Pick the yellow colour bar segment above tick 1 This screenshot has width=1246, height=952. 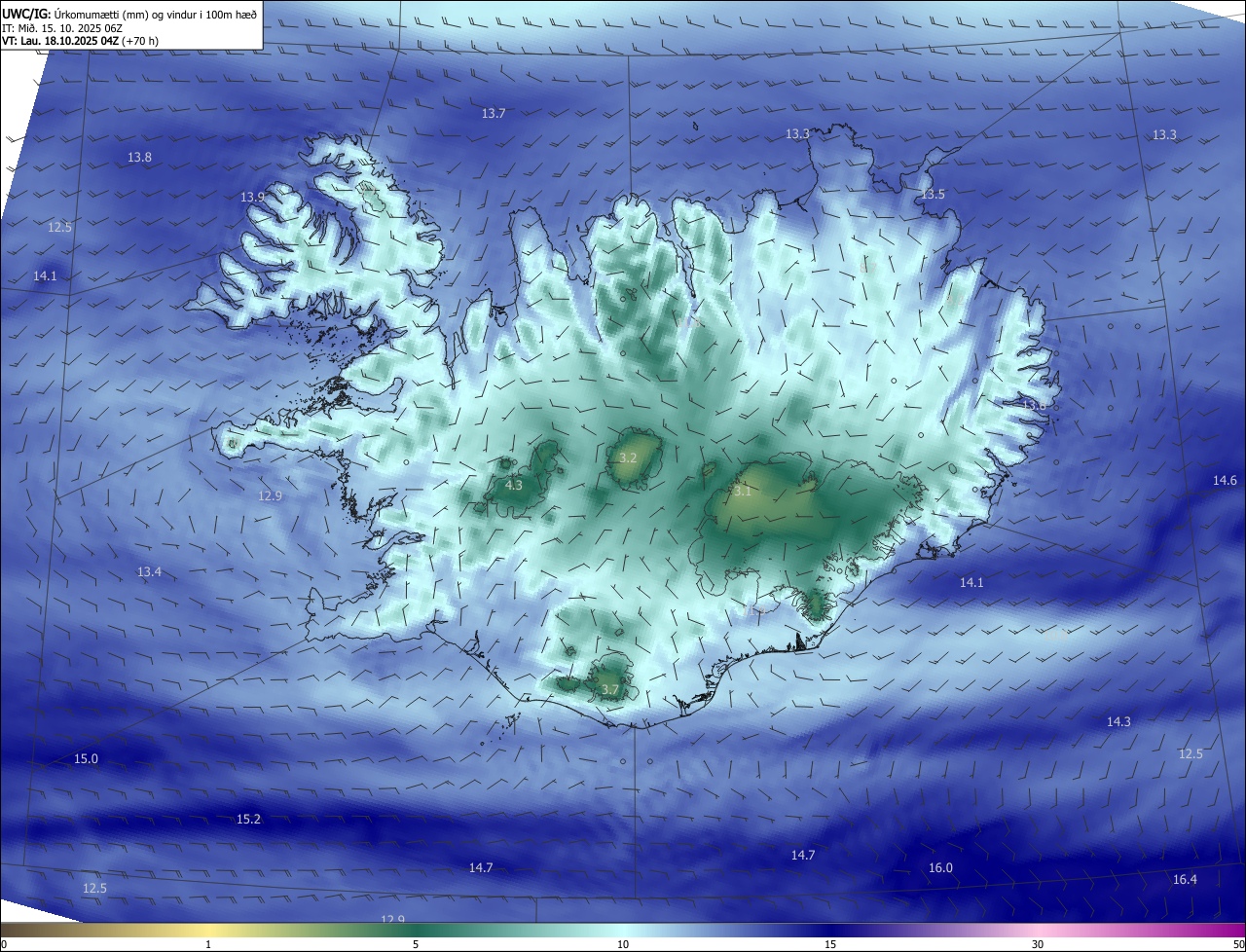click(208, 930)
